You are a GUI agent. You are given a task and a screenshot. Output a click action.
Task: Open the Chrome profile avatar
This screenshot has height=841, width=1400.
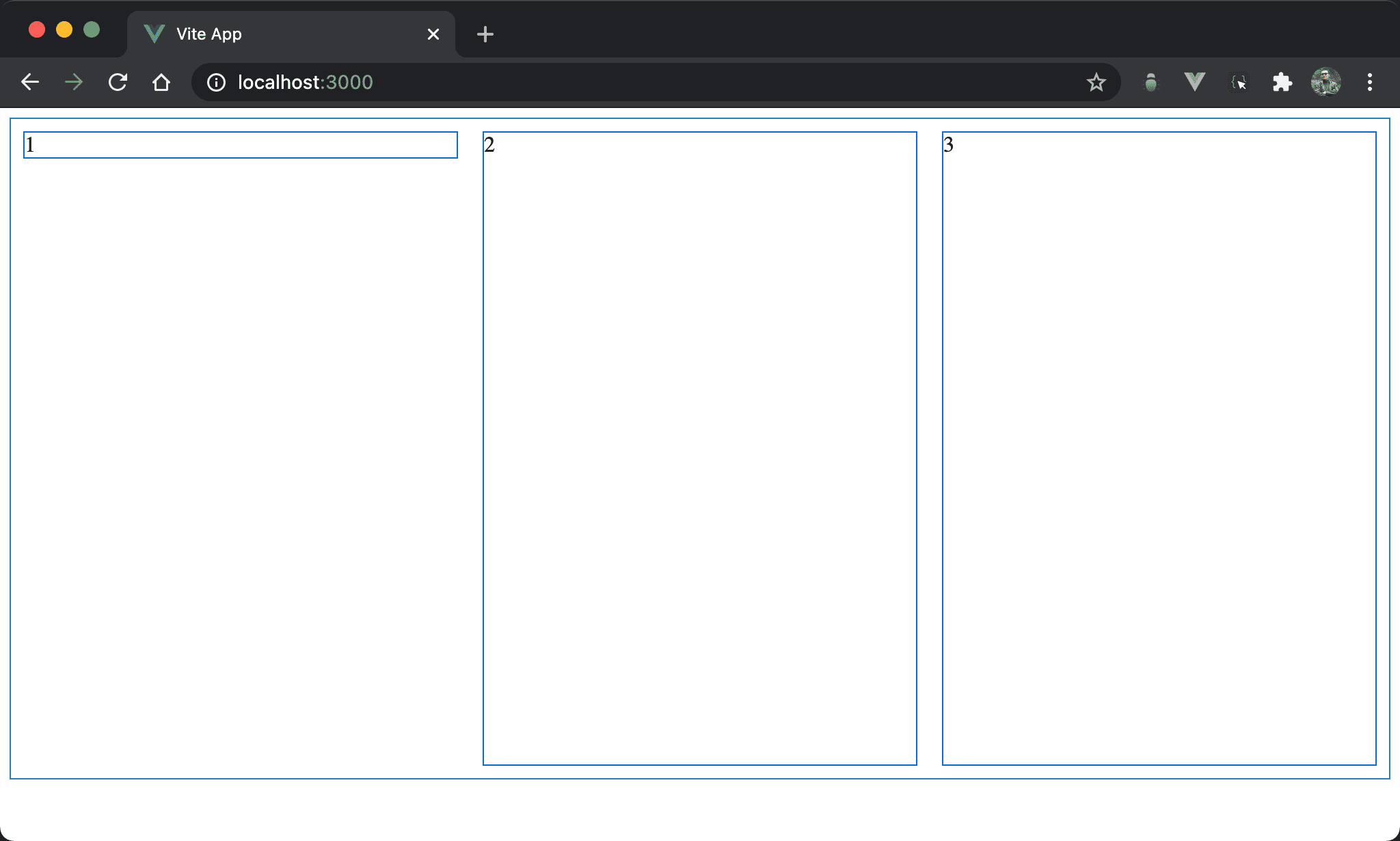(x=1325, y=82)
